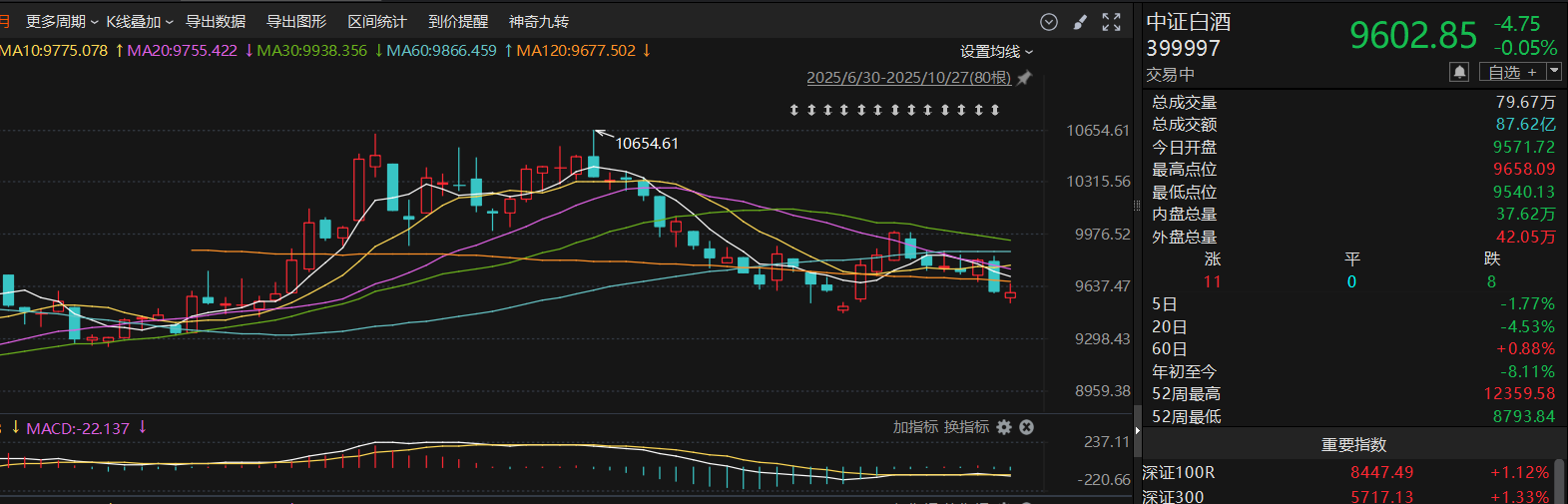Click the 5日 change -1.77%

[1527, 304]
